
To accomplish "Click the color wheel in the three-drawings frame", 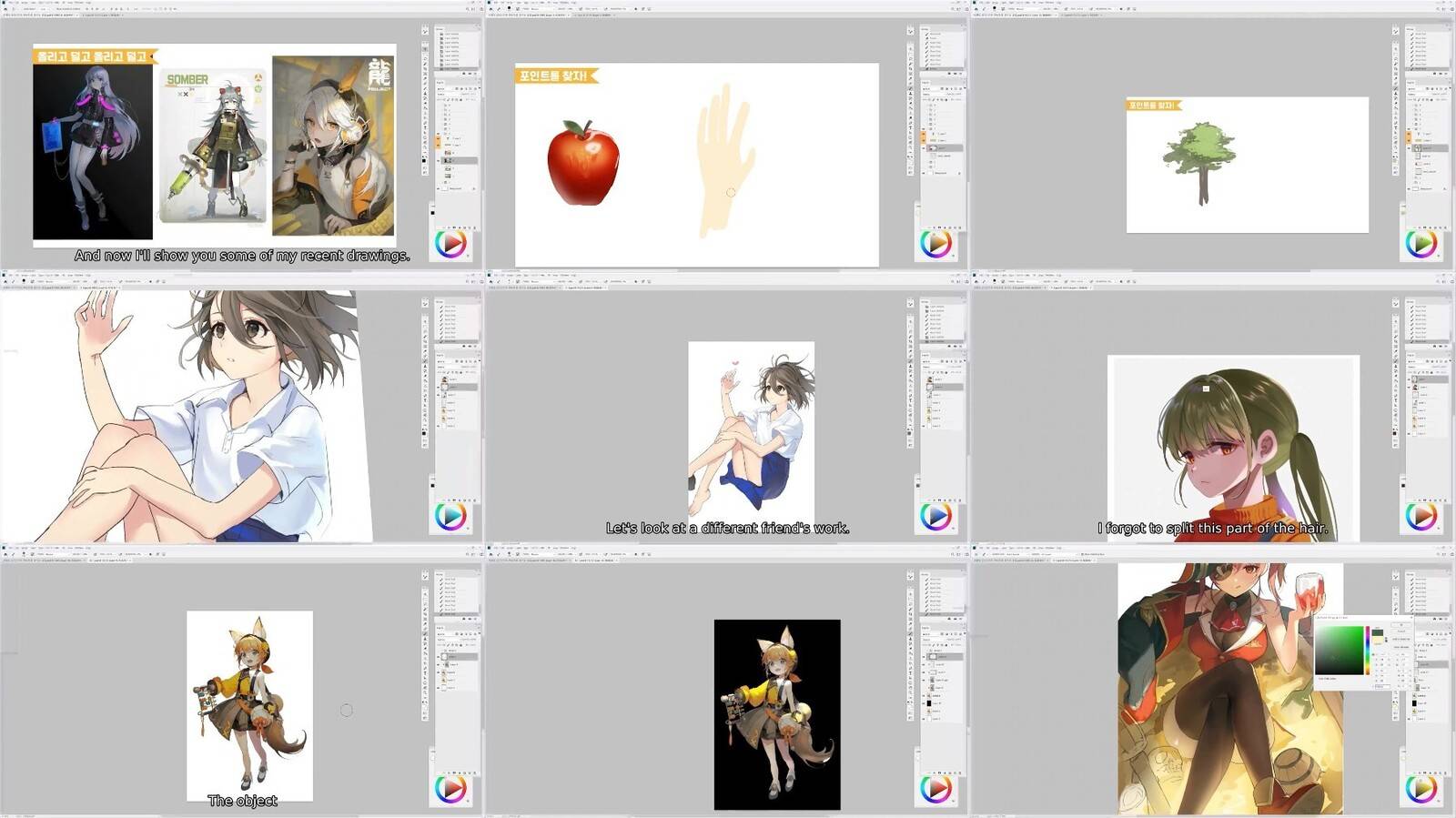I will (x=450, y=243).
